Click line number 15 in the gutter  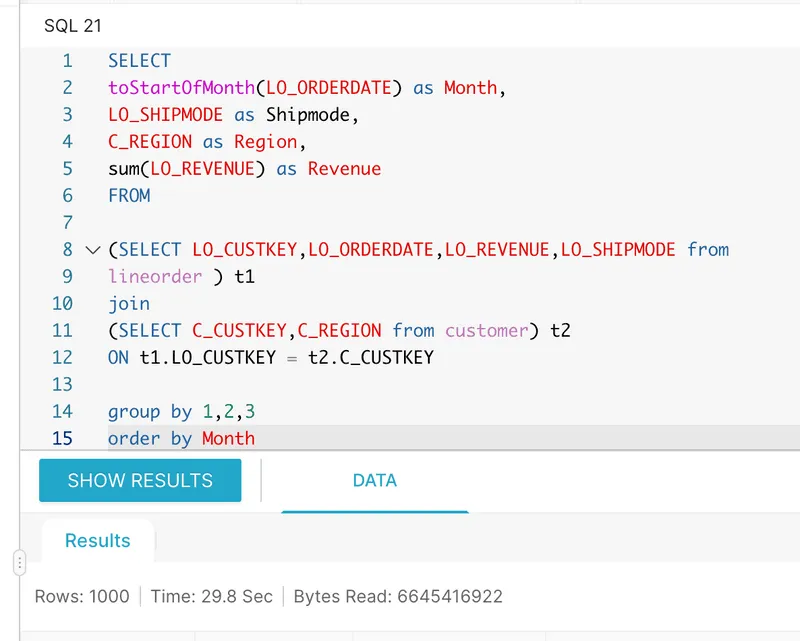tap(62, 438)
